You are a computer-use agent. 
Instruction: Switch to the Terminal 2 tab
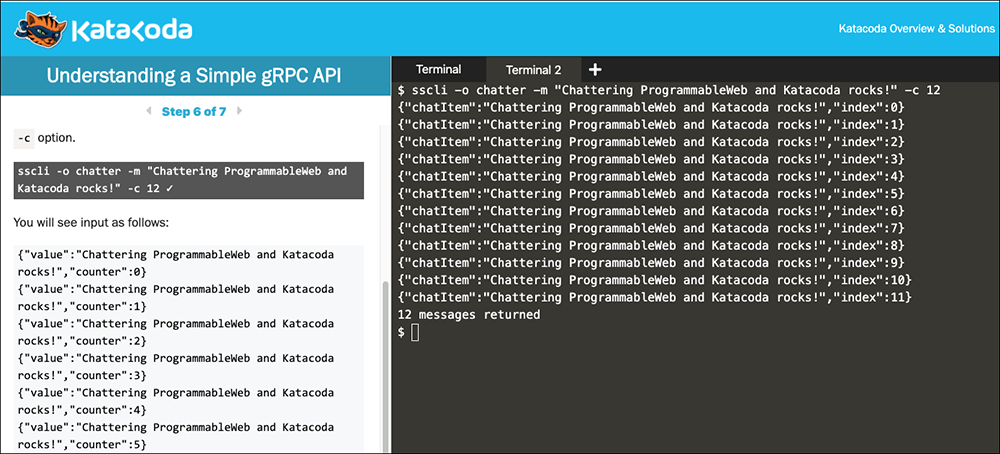point(533,70)
